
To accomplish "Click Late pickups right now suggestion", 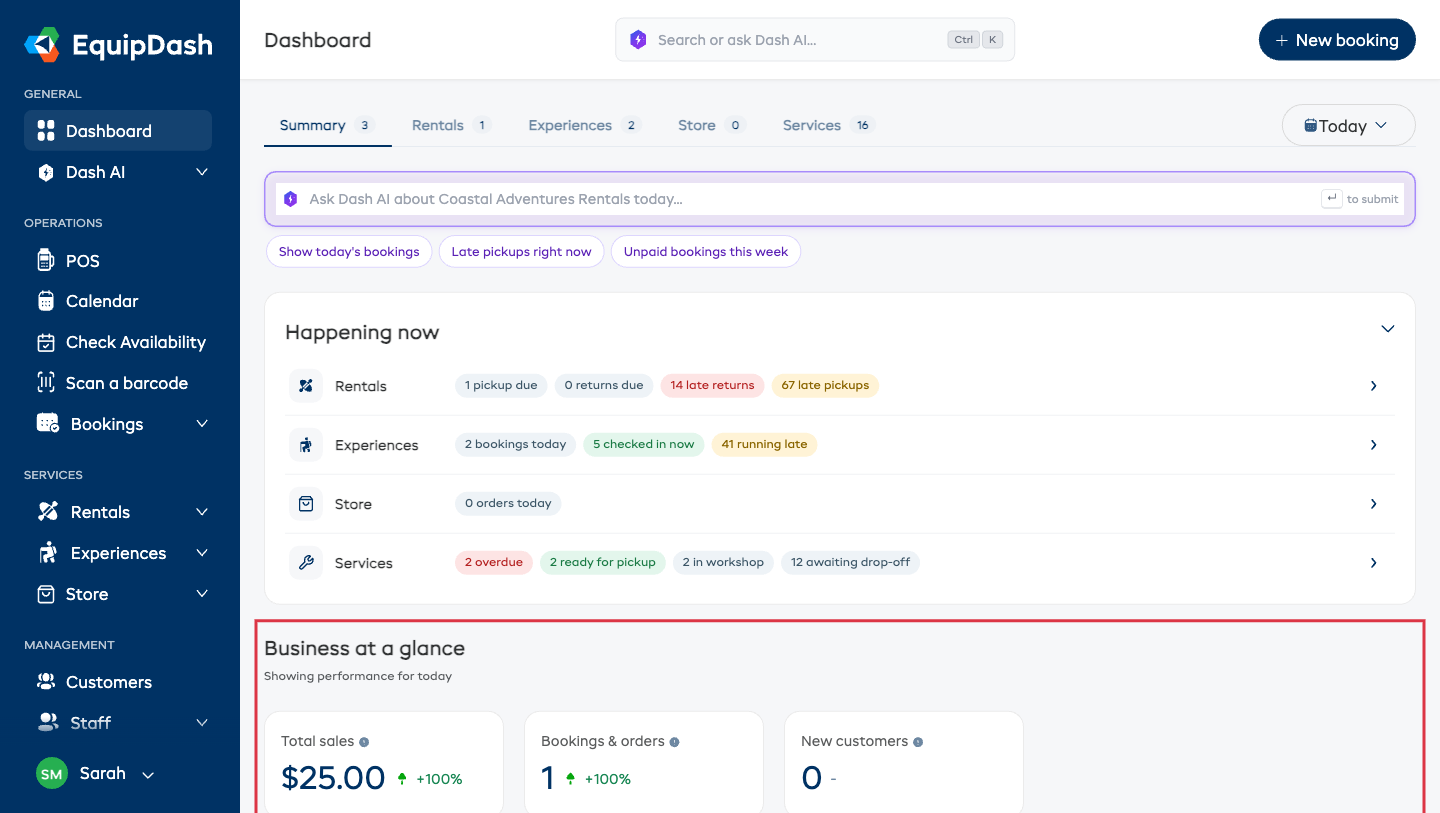I will [x=521, y=252].
